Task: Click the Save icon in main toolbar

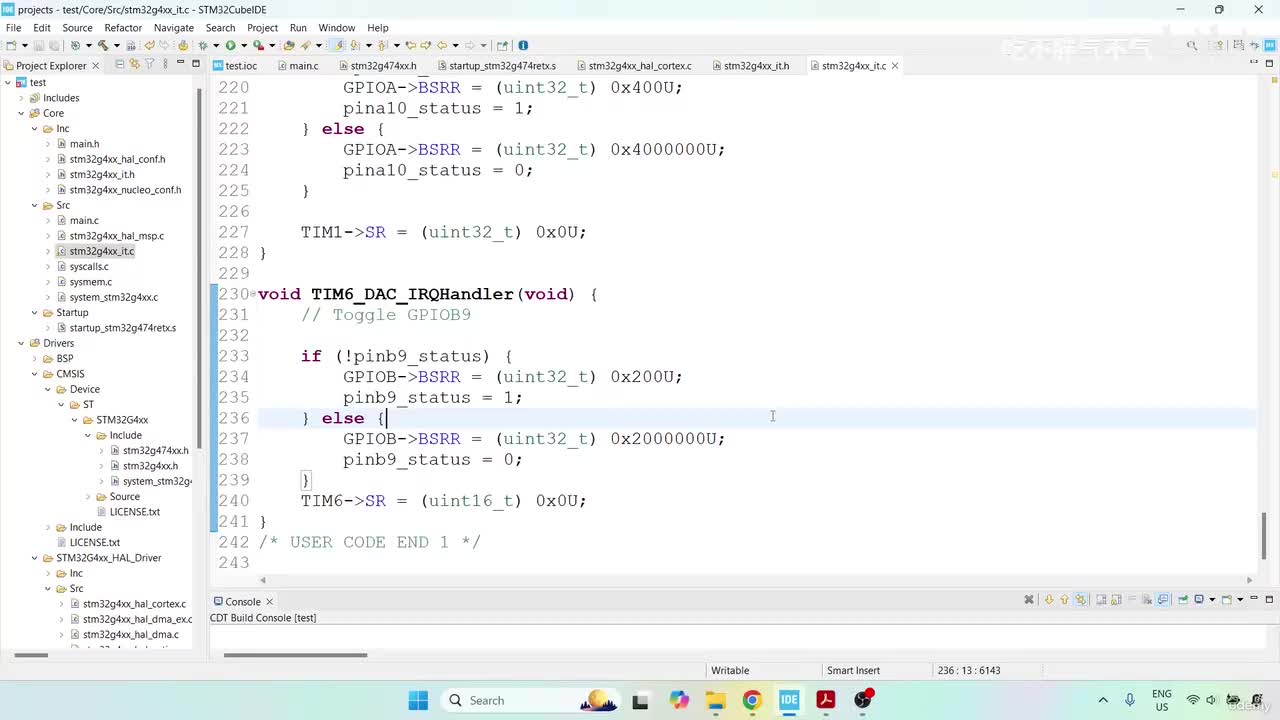Action: pos(40,45)
